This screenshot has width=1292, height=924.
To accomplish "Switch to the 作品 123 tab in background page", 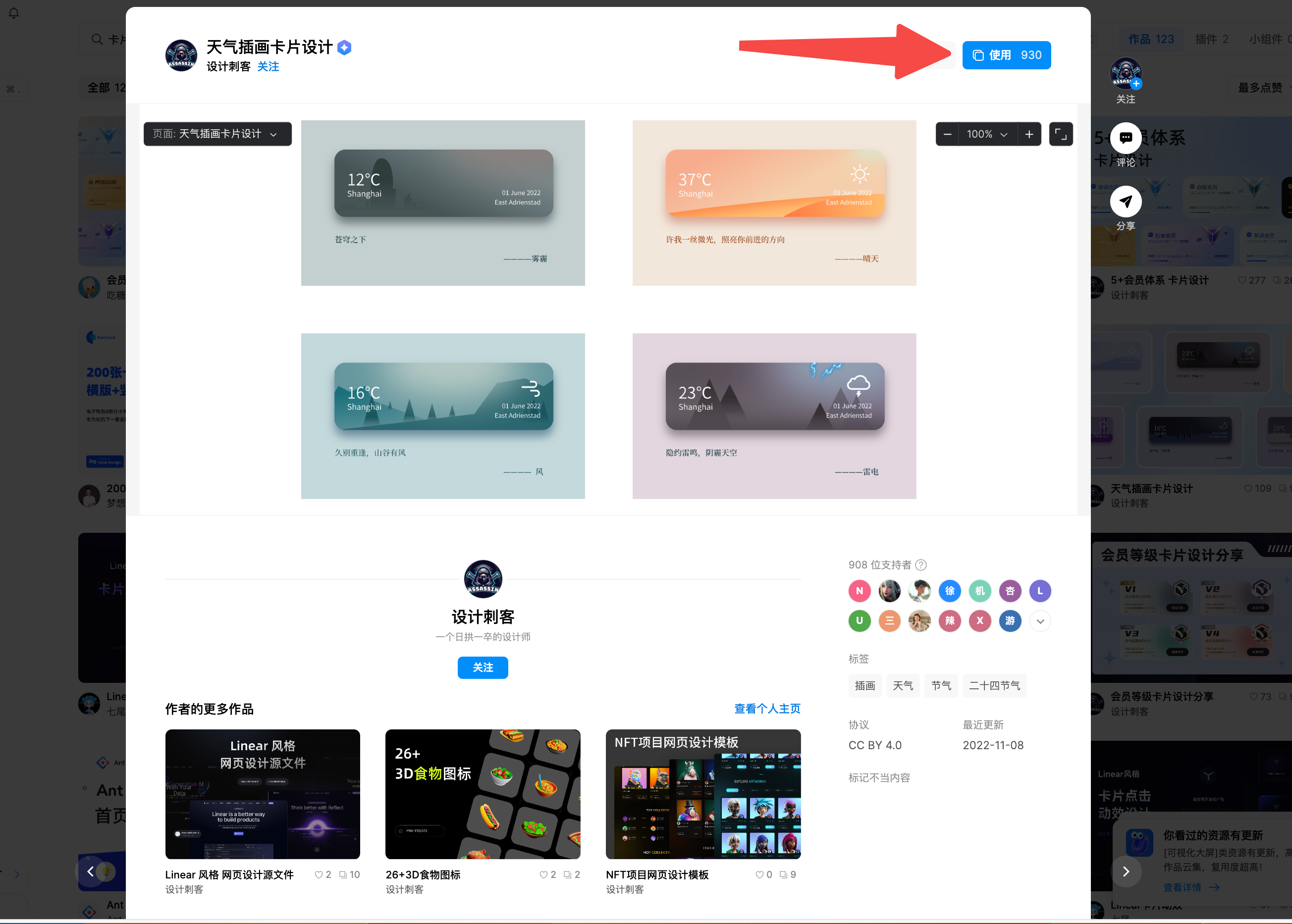I will pyautogui.click(x=1151, y=39).
